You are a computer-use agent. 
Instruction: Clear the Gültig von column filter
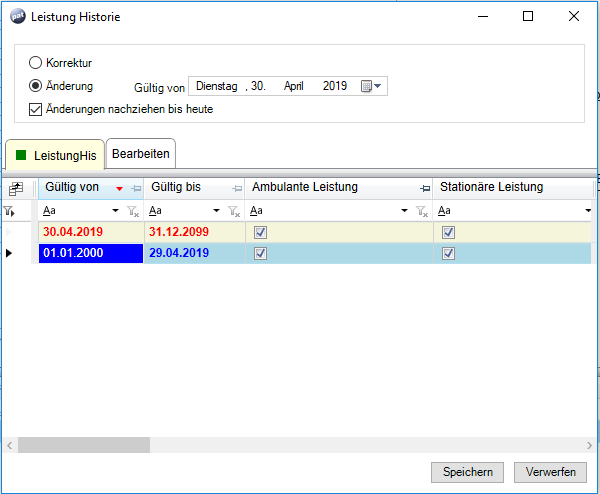tap(133, 211)
